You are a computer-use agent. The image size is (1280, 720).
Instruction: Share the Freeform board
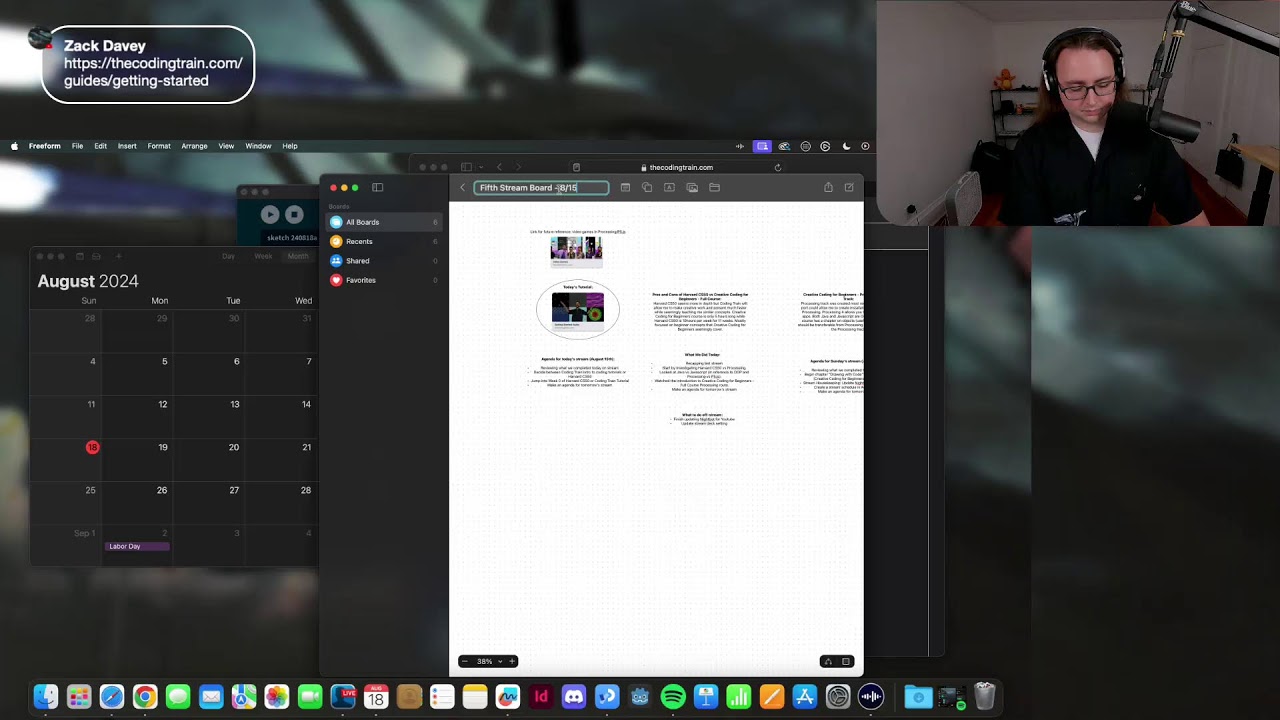pyautogui.click(x=828, y=187)
